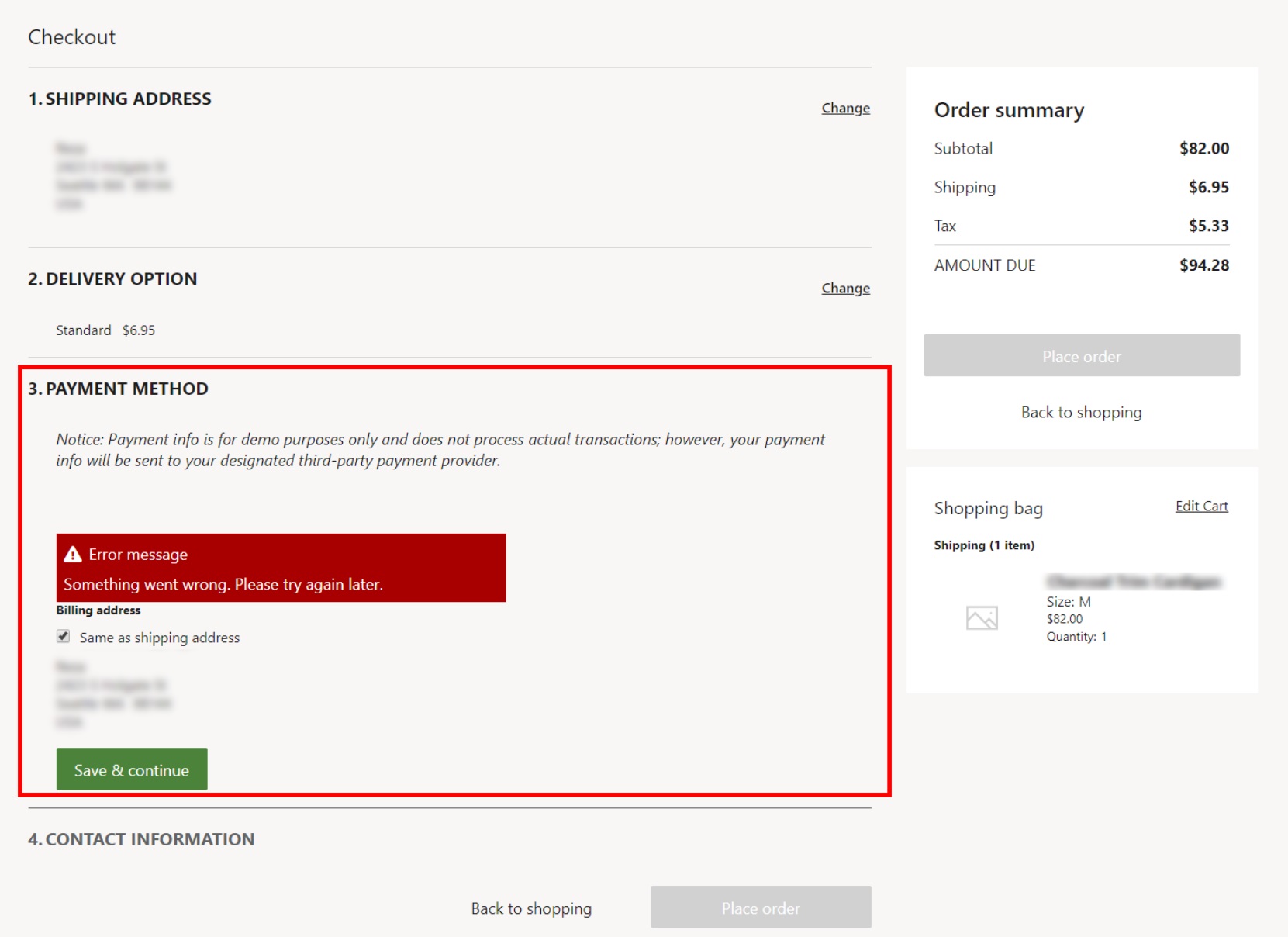Click the 'Something went wrong' error text
Image resolution: width=1288 pixels, height=937 pixels.
point(223,584)
